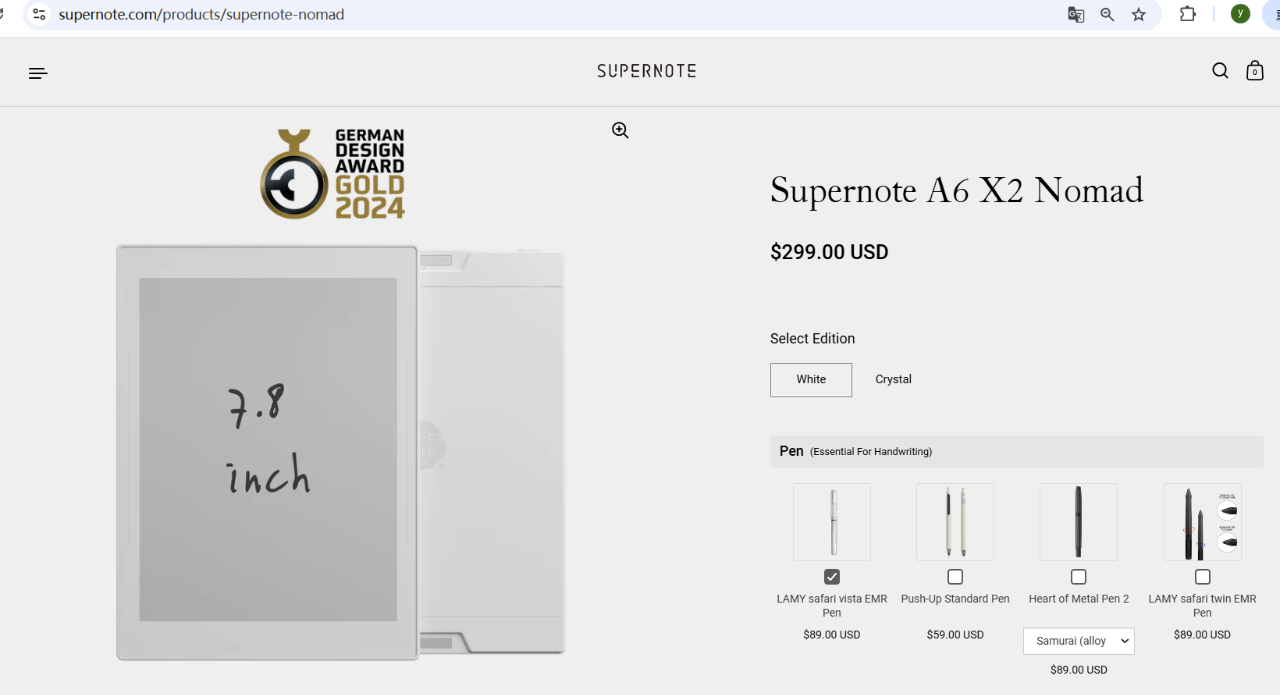Click the browser zoom magnifier icon
This screenshot has width=1280, height=695.
pyautogui.click(x=1107, y=14)
